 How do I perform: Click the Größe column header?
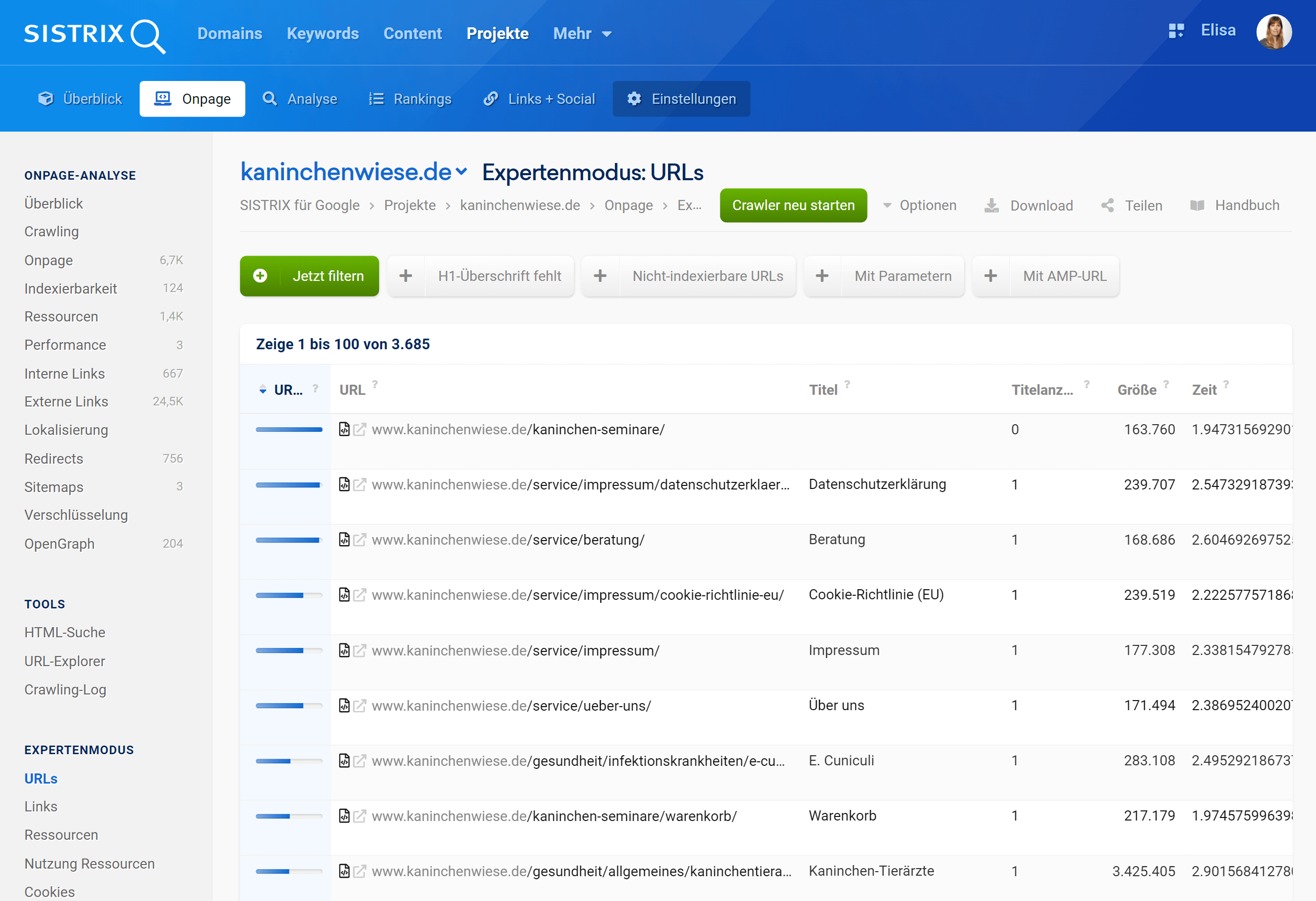[1137, 390]
